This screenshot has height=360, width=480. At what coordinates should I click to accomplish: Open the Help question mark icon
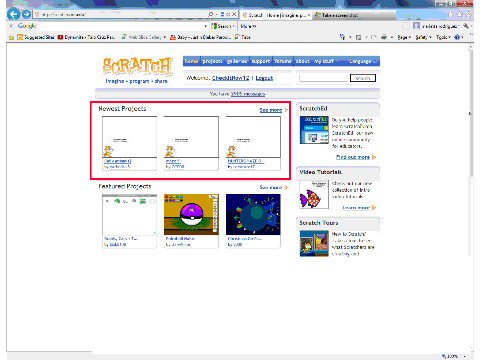(457, 37)
